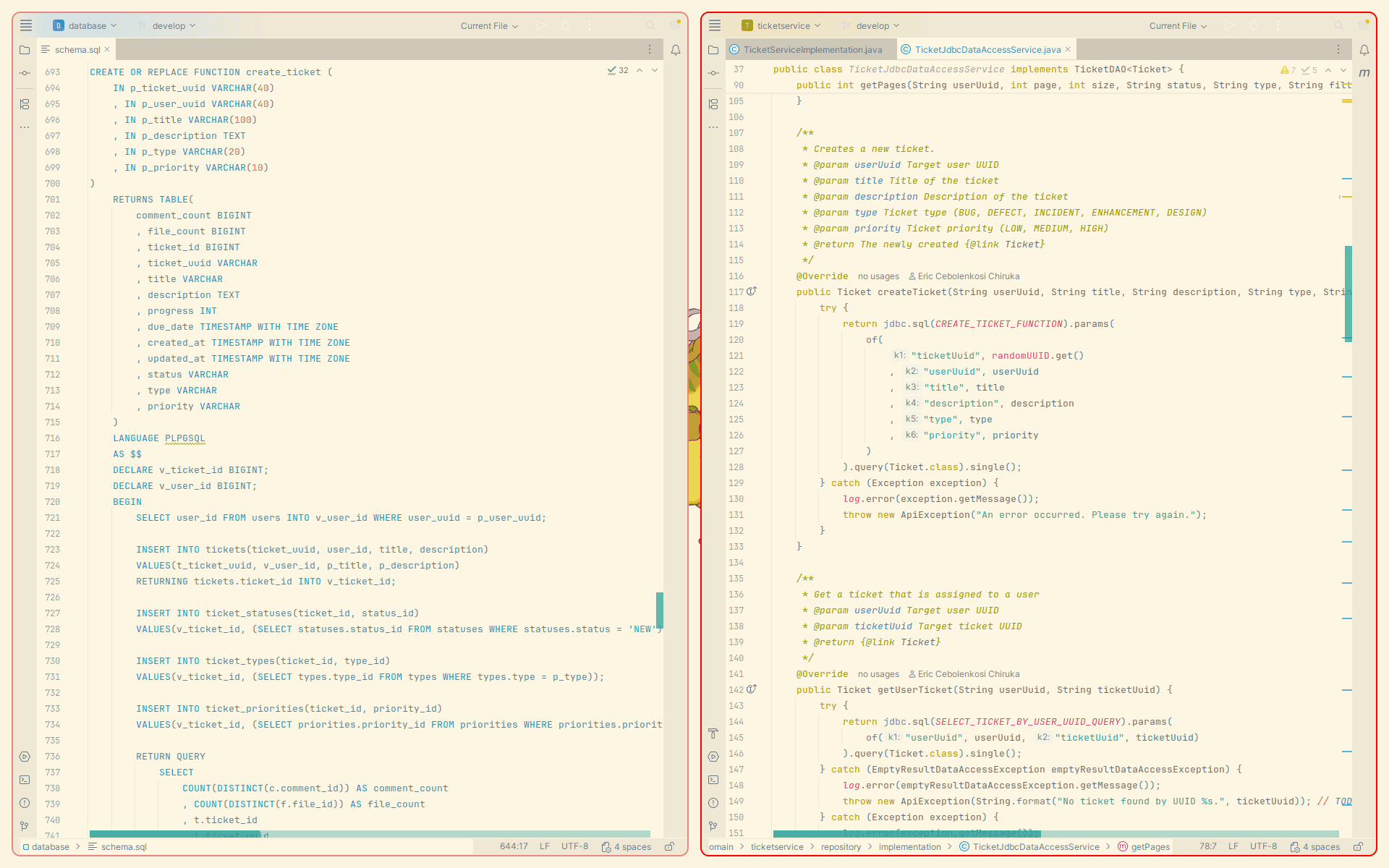Click getPages breadcrumb in navigation bar
Viewport: 1389px width, 868px height.
pos(1150,846)
